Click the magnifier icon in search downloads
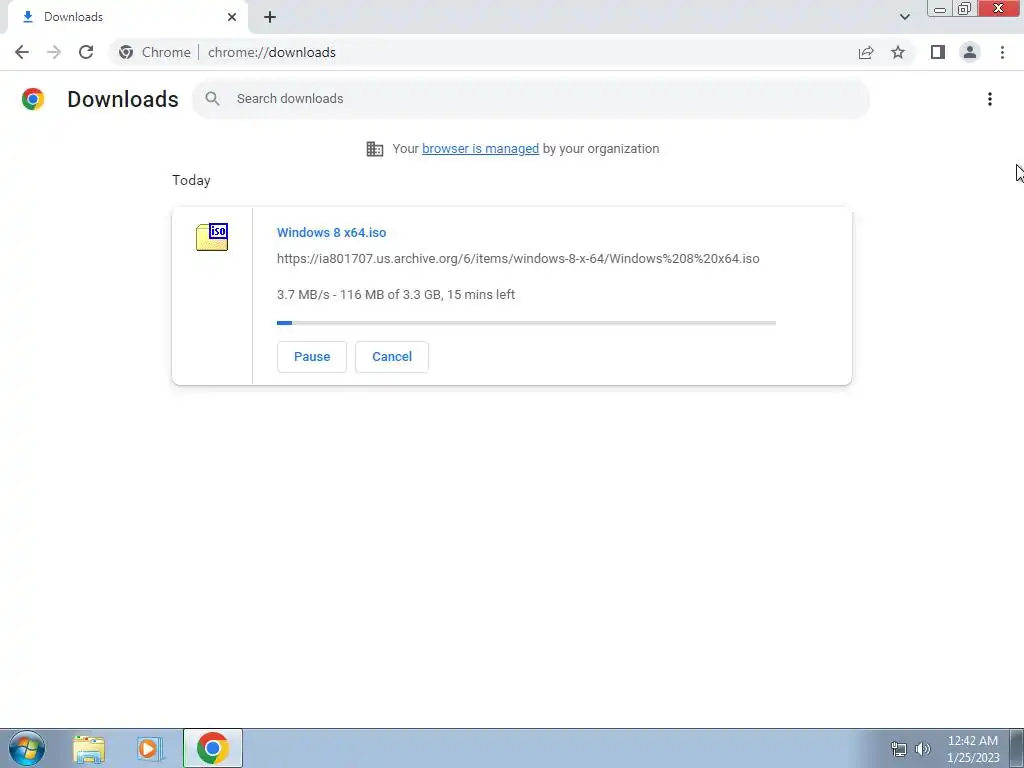 click(212, 99)
